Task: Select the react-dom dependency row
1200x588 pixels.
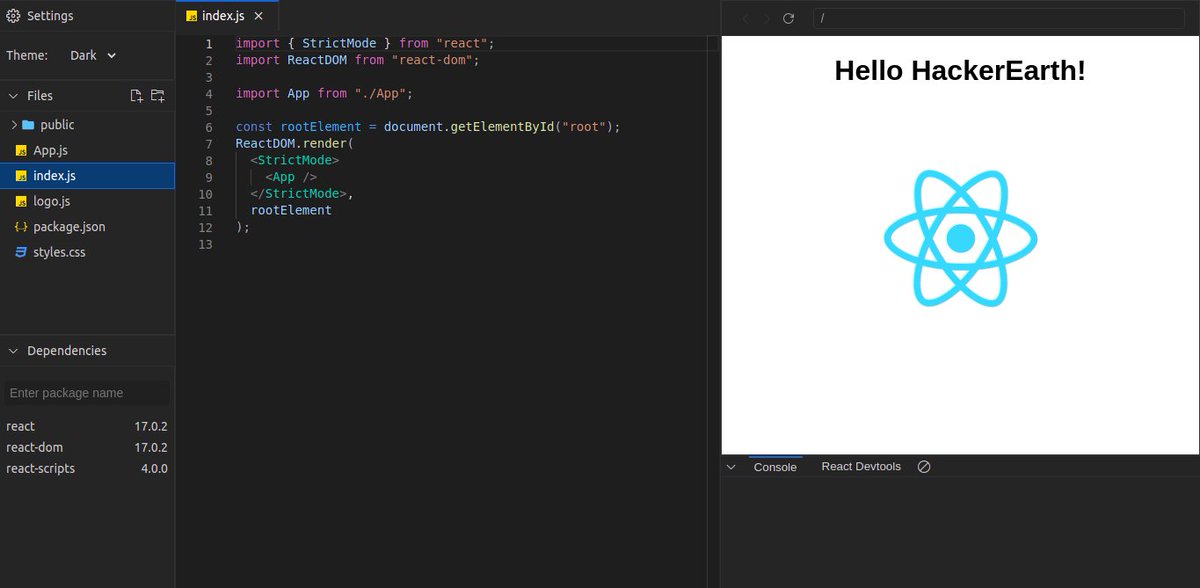Action: click(87, 447)
